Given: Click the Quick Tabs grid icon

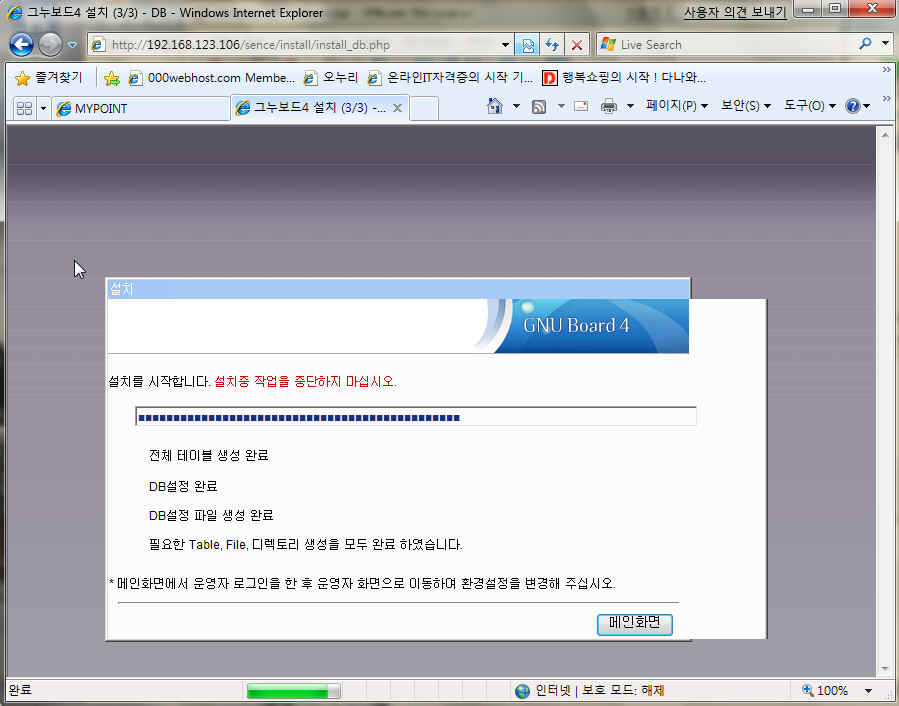Looking at the screenshot, I should coord(24,108).
